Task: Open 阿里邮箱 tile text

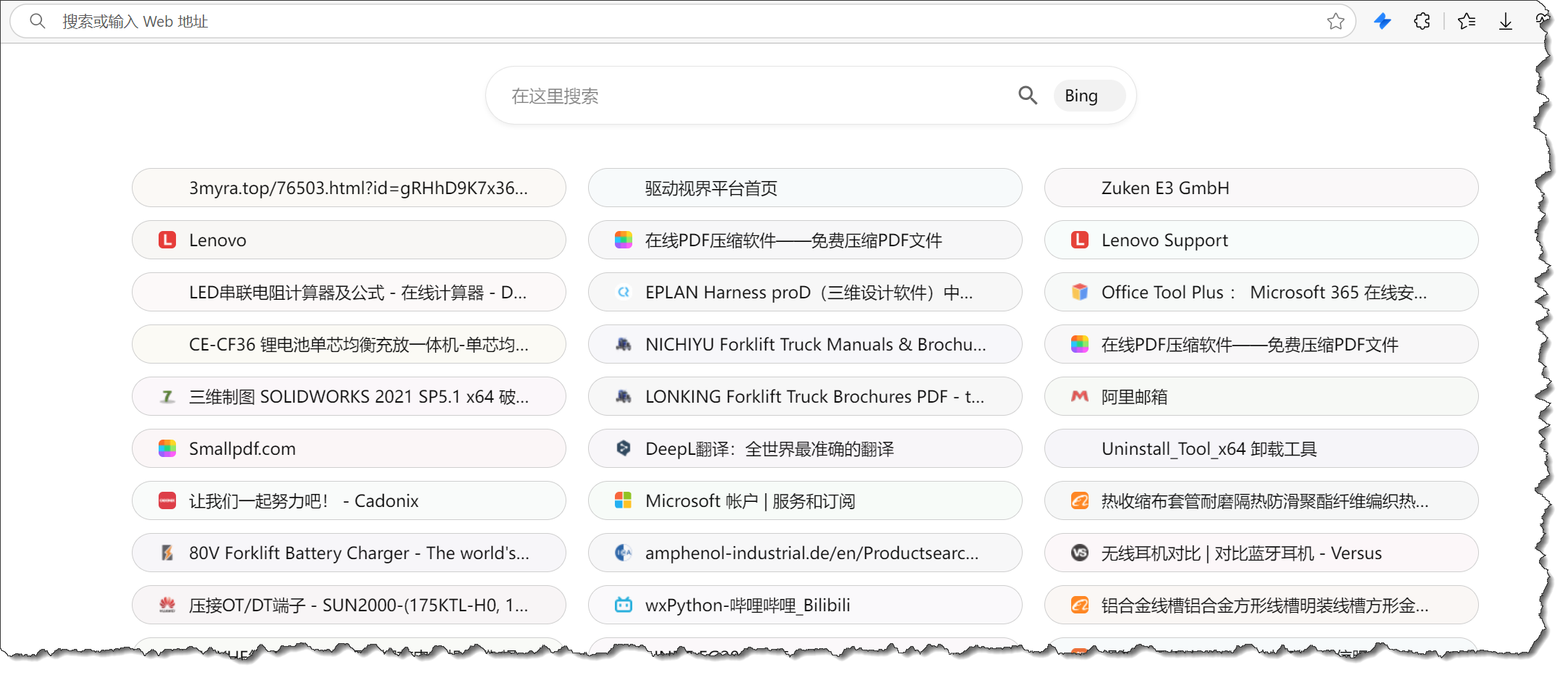Action: point(1134,397)
